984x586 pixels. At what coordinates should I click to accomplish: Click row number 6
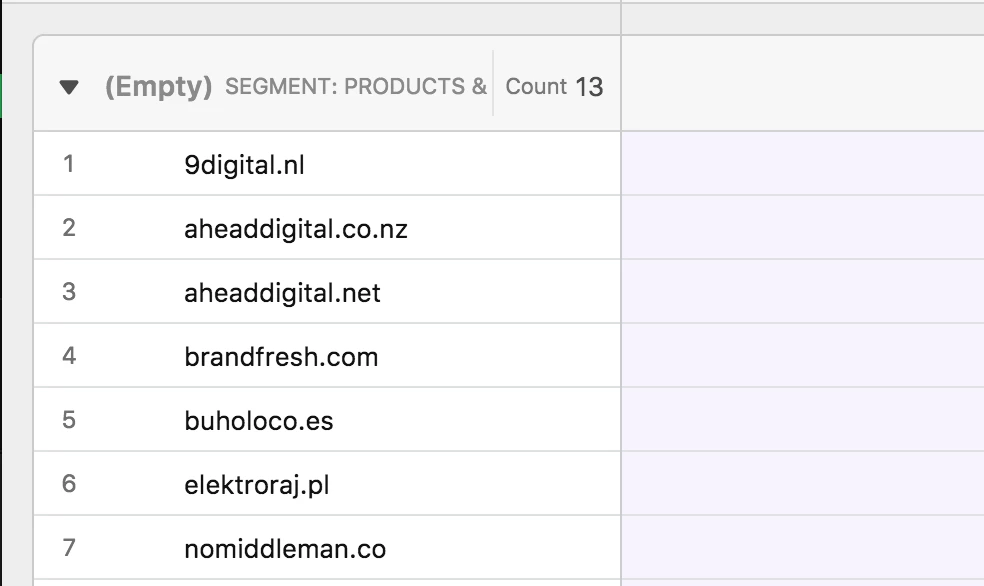[68, 484]
